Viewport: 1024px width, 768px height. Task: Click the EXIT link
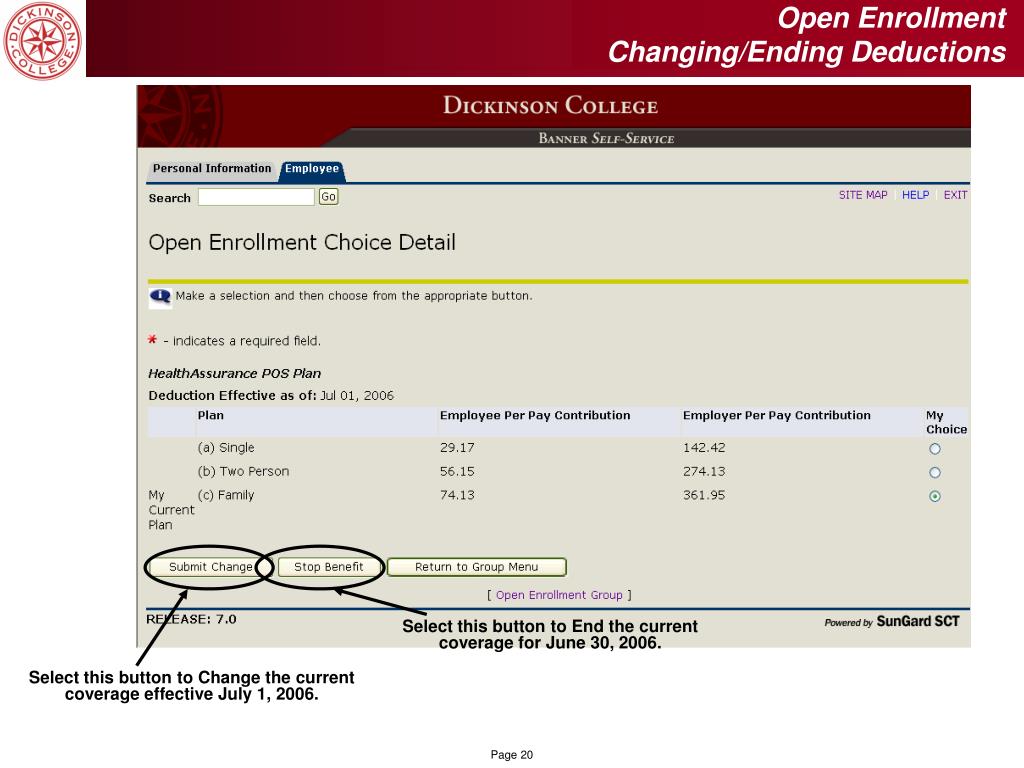(x=955, y=195)
